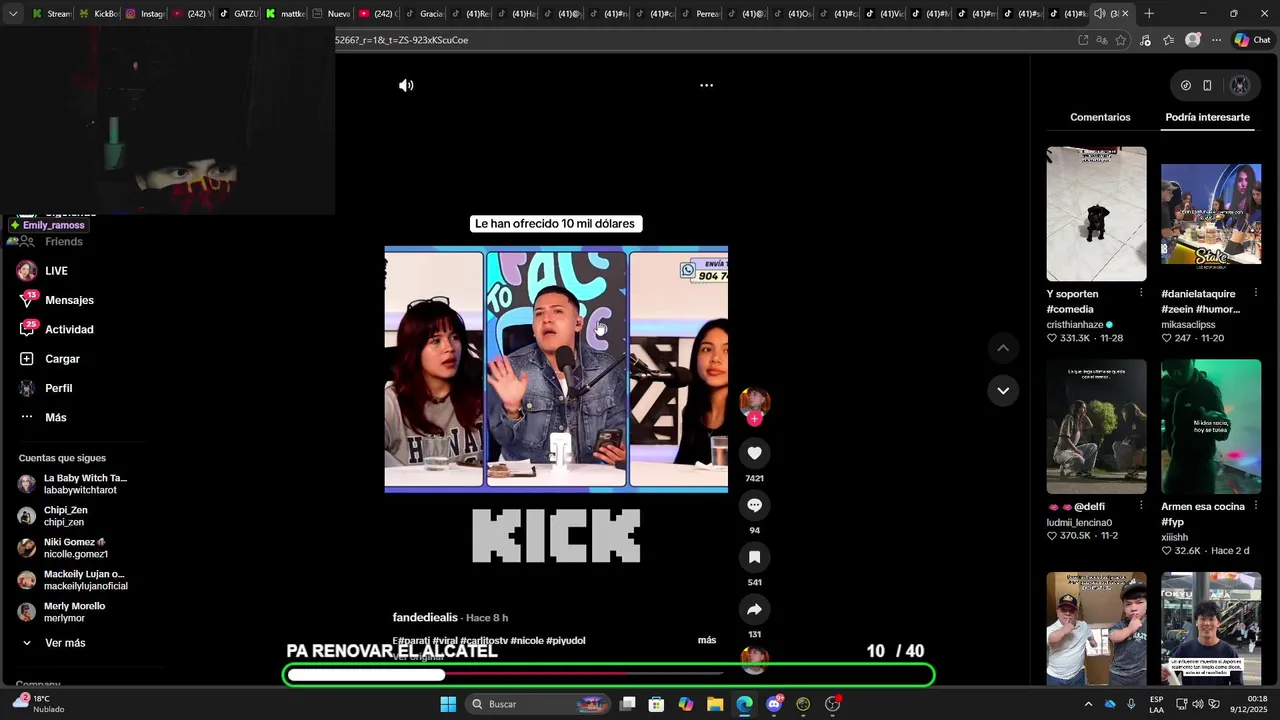
Task: Open options for Armen esa cocina video
Action: click(x=1255, y=506)
